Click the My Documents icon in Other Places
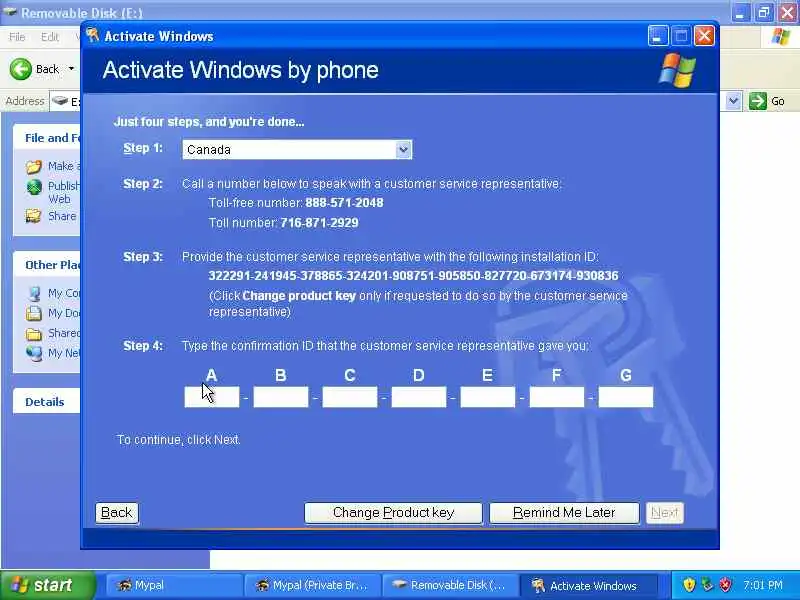The width and height of the screenshot is (800, 600). (34, 313)
